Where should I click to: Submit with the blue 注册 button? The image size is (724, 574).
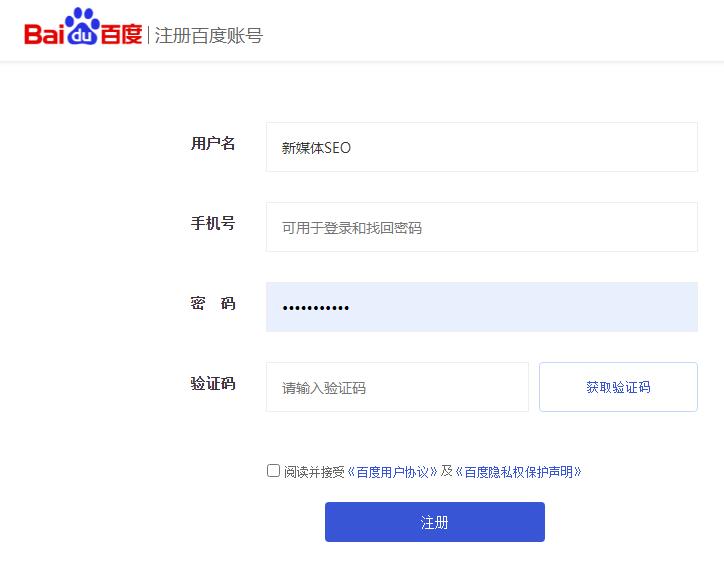434,522
